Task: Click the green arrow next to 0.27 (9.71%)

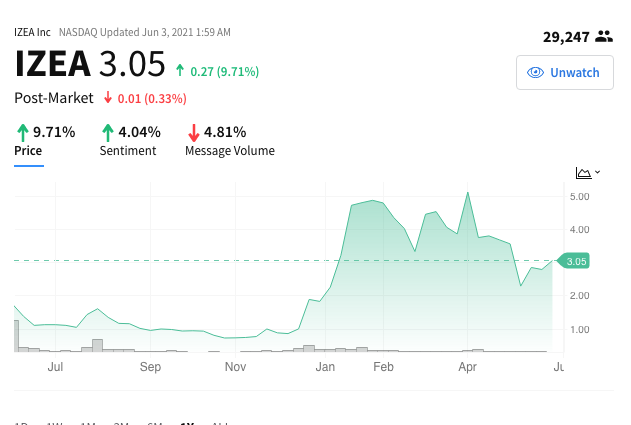Action: tap(180, 70)
